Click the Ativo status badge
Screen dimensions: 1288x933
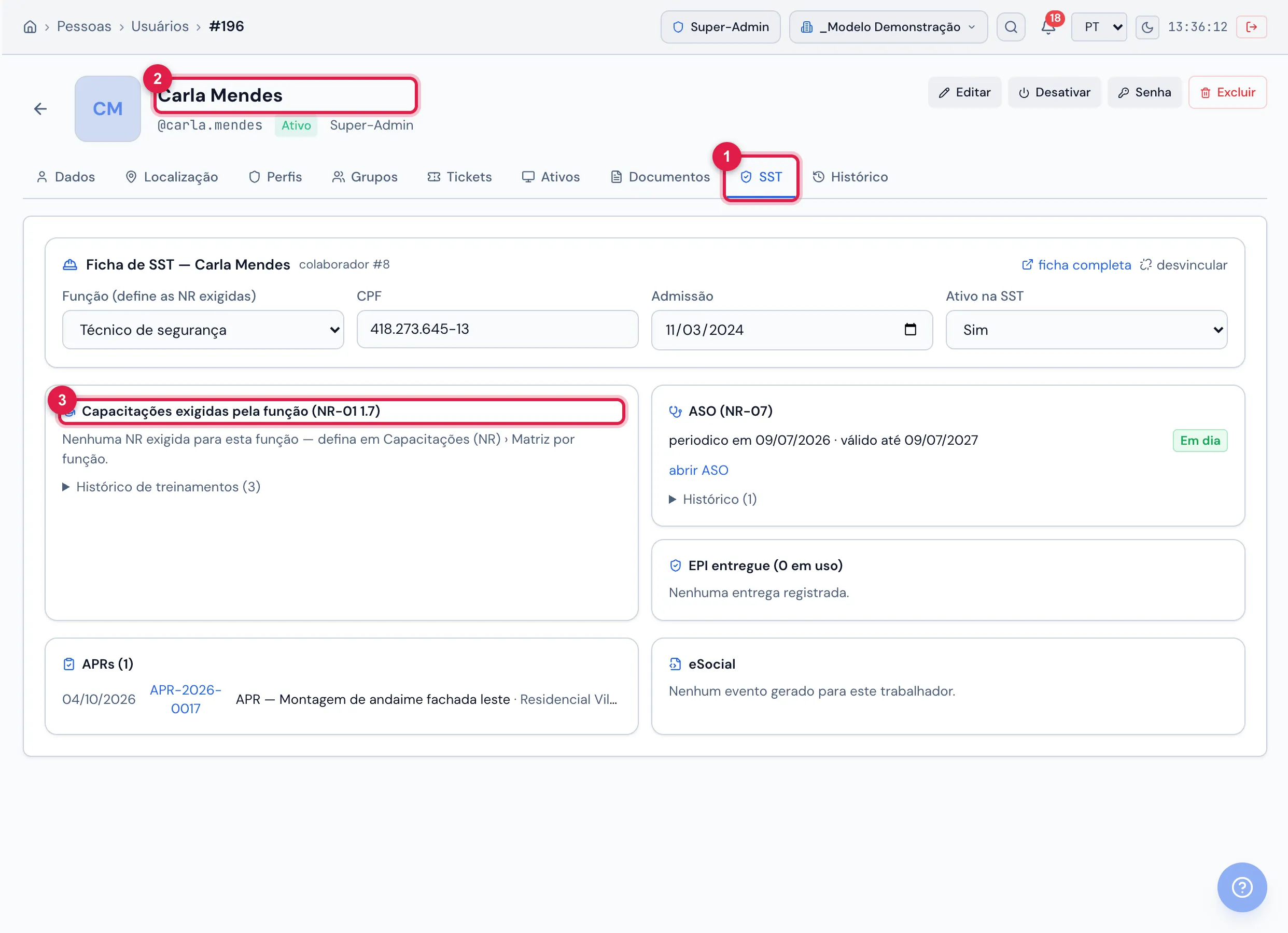coord(296,125)
